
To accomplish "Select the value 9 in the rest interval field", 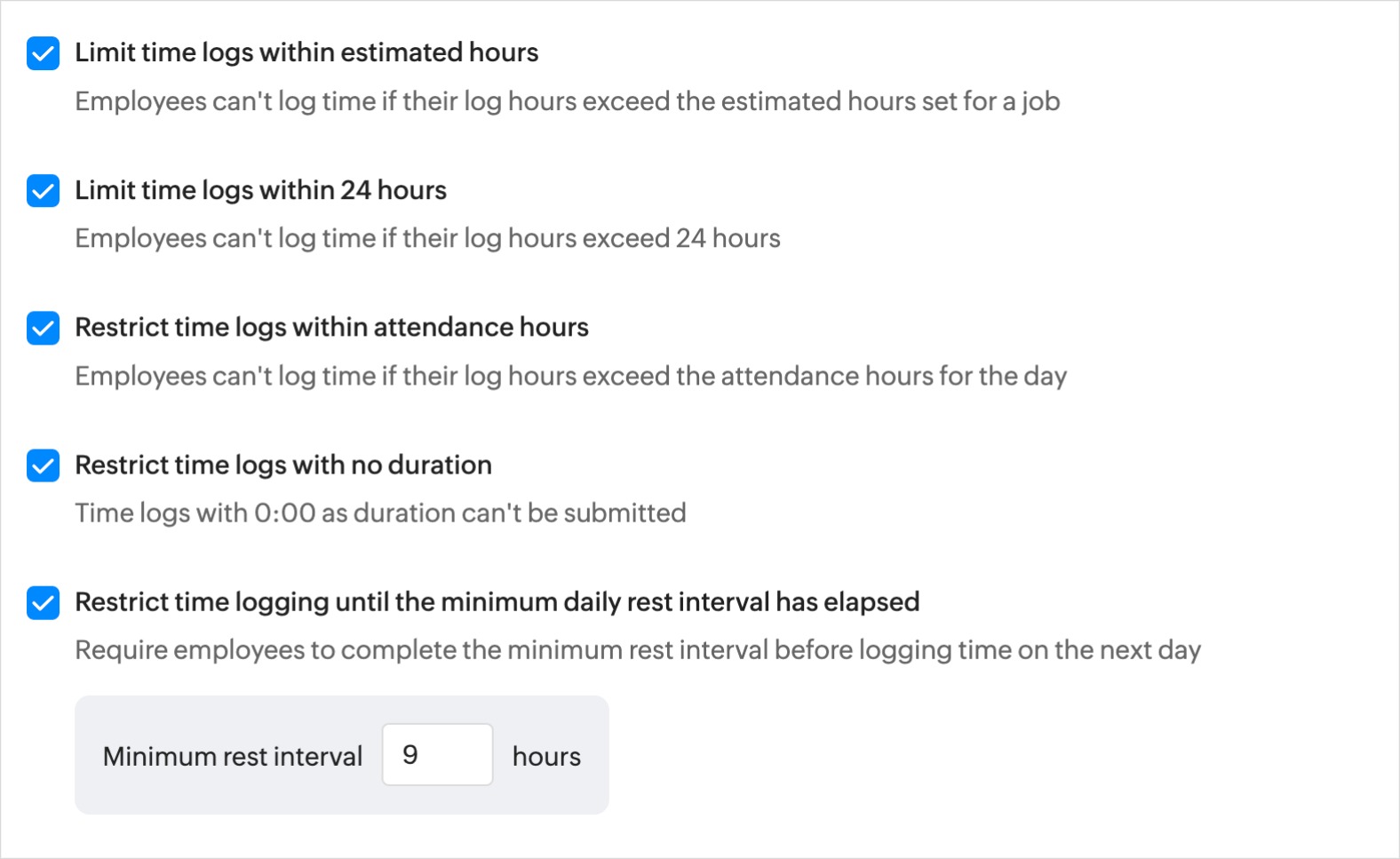I will pos(410,754).
